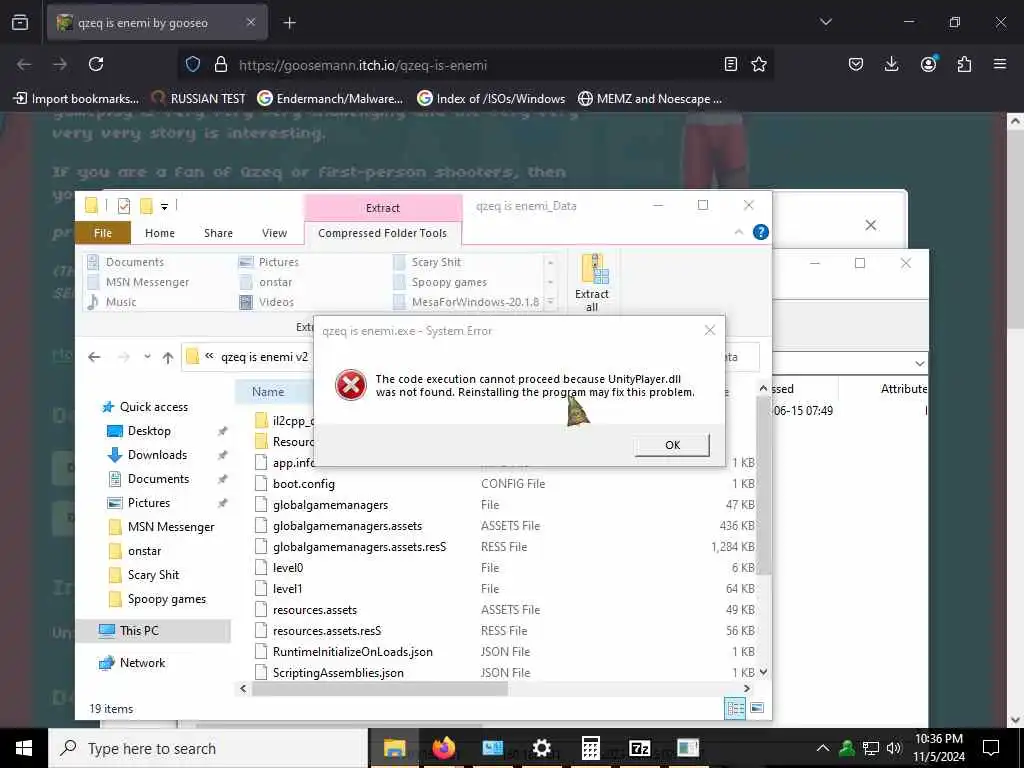Open Firefox View from the tab bar
This screenshot has width=1024, height=768.
[x=20, y=22]
